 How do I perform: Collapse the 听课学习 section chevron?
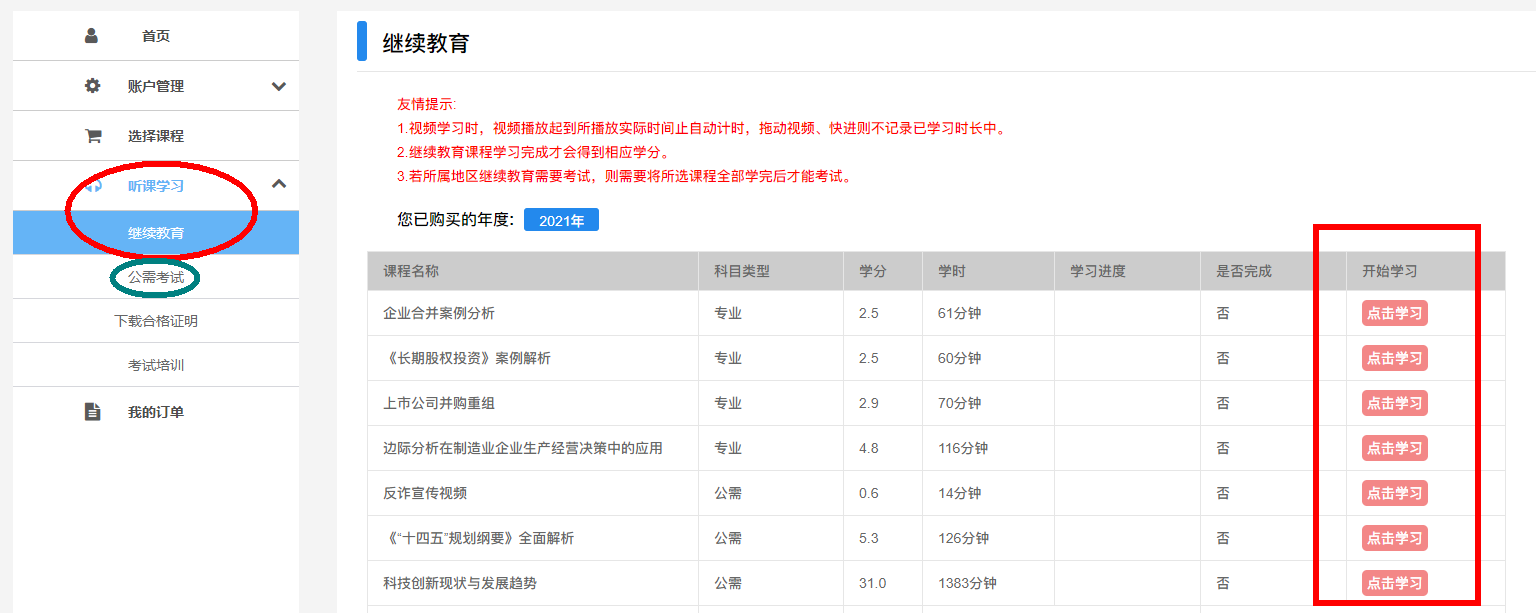point(279,184)
